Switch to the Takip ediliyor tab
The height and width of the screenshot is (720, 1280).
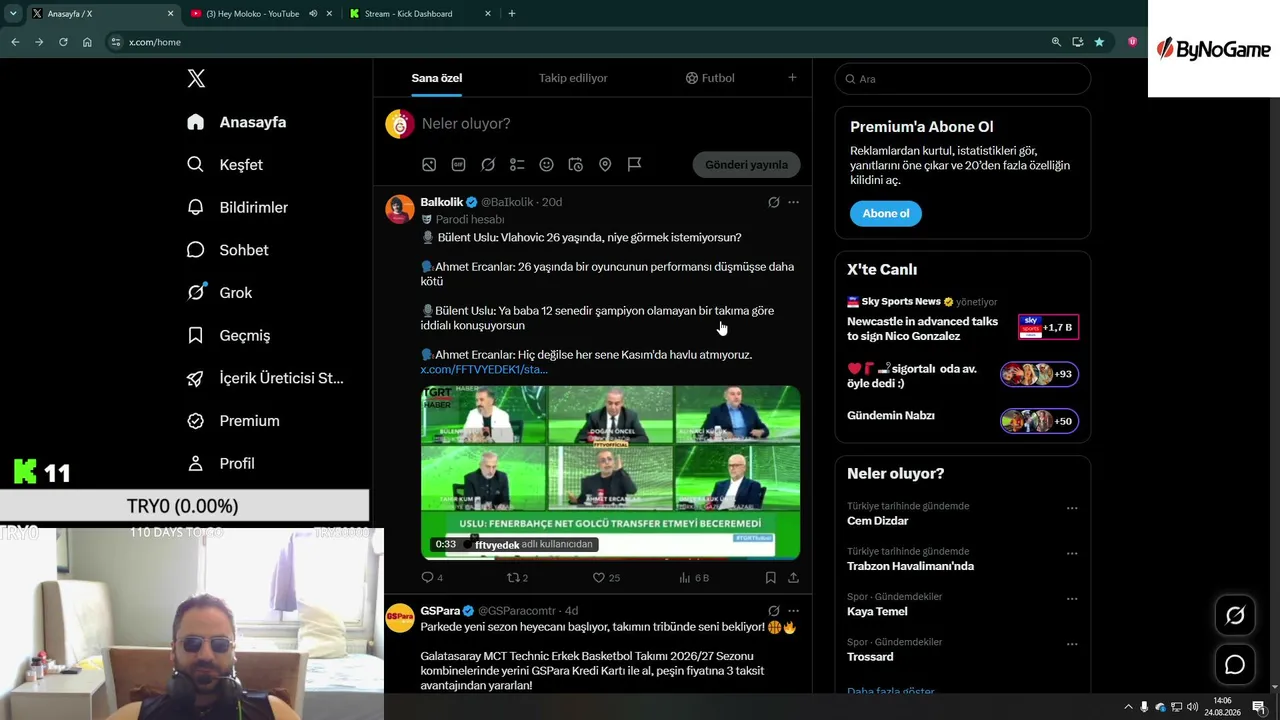point(573,78)
